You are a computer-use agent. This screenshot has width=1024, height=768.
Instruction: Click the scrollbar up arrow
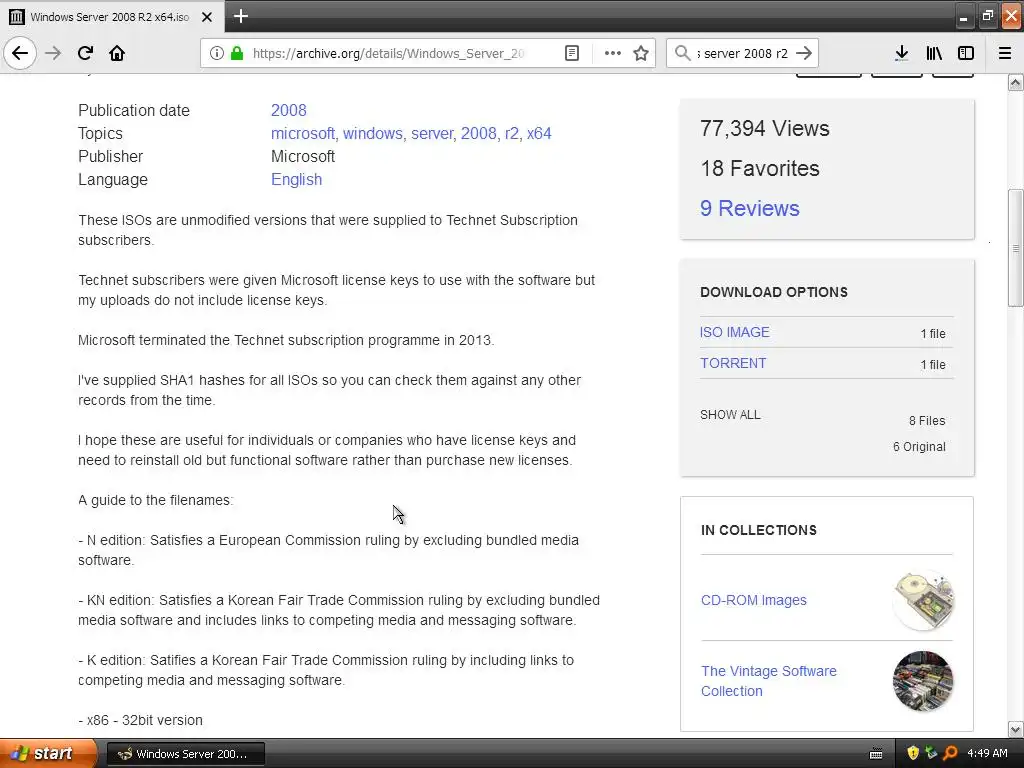1015,82
